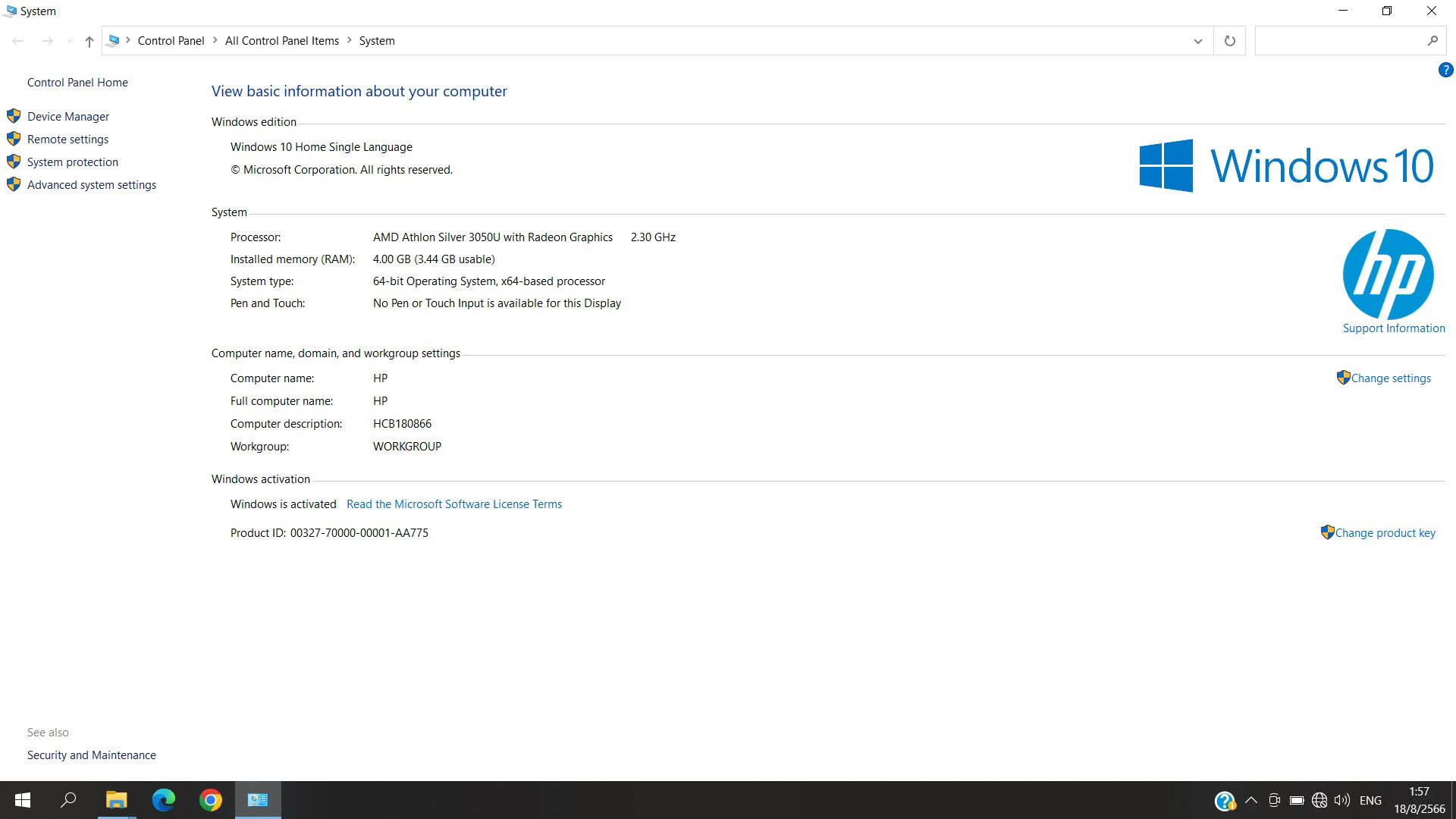Click the HP logo image

[1388, 274]
